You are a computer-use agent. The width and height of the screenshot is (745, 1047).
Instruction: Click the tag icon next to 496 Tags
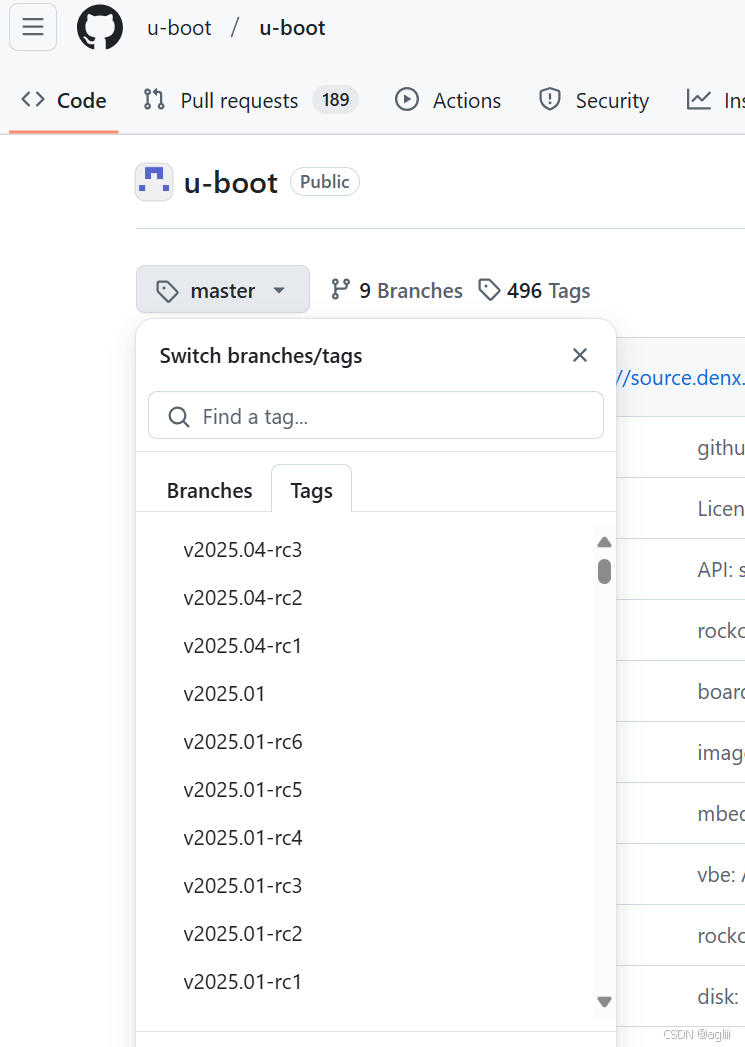(x=489, y=290)
